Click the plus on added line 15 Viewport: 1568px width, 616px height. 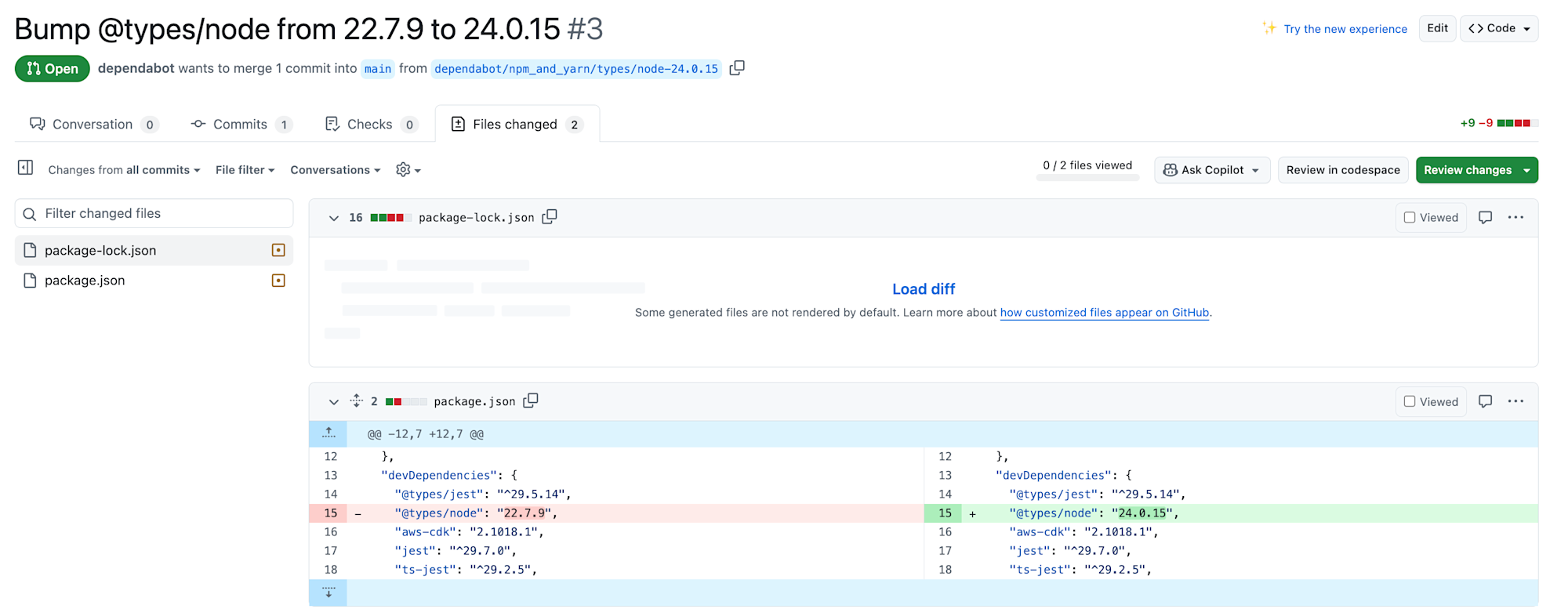point(972,514)
